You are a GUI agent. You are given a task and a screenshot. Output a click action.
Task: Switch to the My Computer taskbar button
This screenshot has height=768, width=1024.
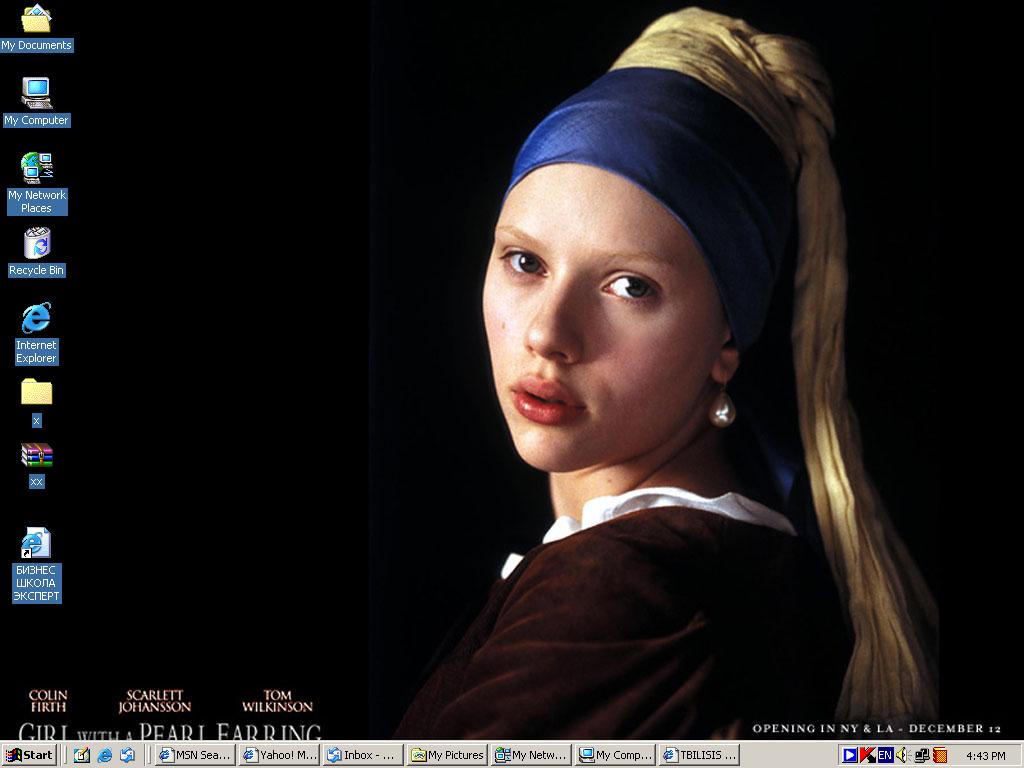[x=615, y=755]
